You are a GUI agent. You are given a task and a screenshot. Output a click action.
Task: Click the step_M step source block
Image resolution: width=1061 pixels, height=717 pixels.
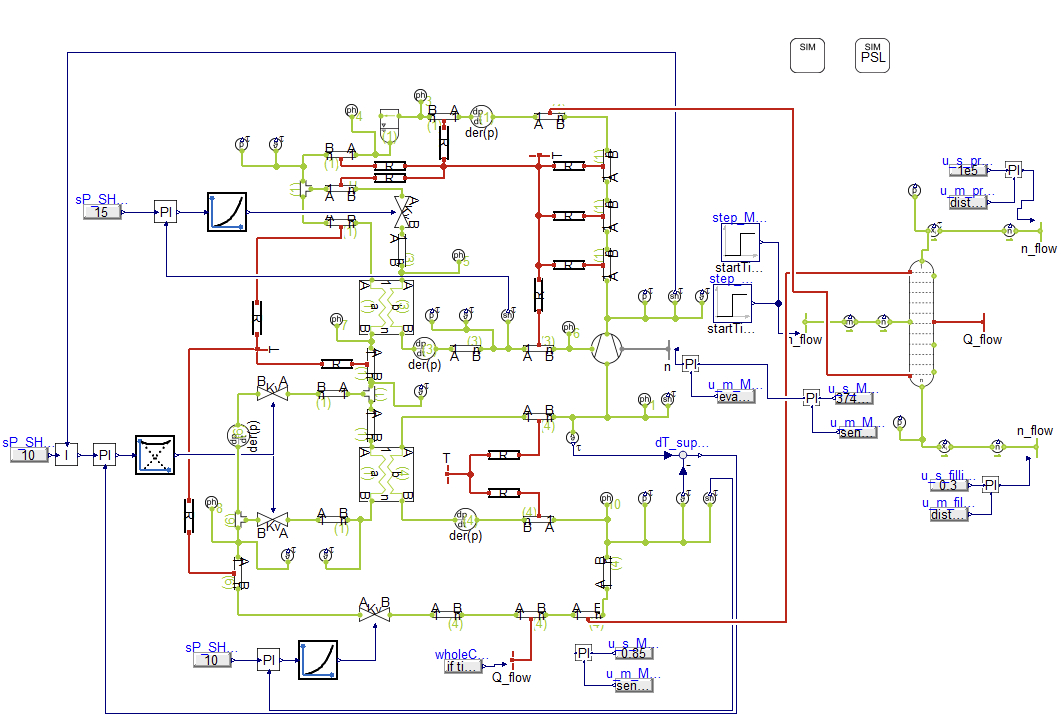click(738, 241)
